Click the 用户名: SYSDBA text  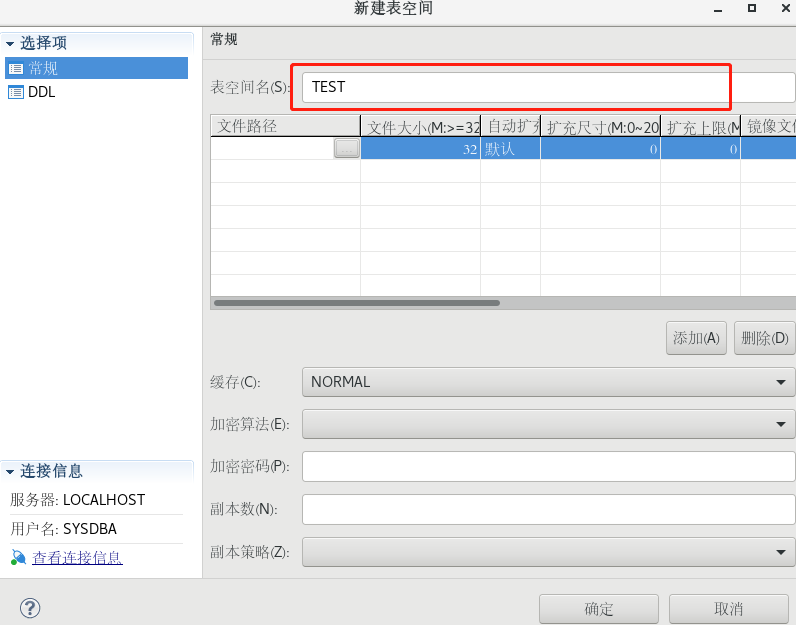pos(63,529)
